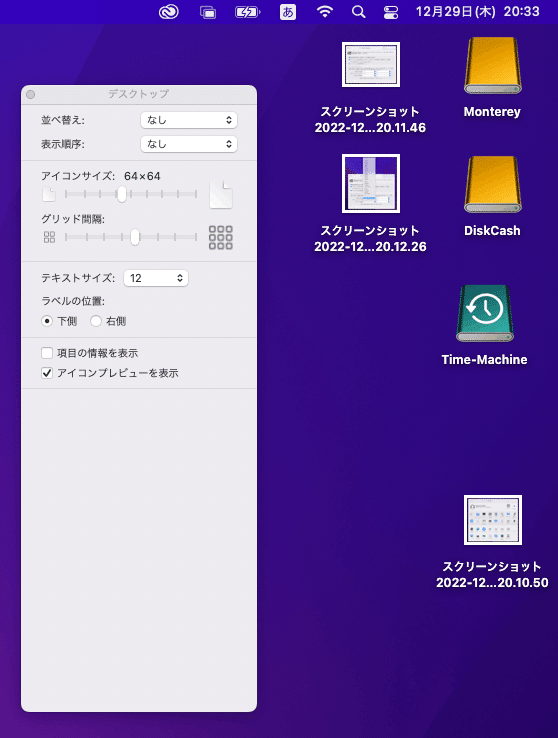Screen dimensions: 558x738
Task: Enable 項目の情報を表示 checkbox
Action: pyautogui.click(x=47, y=353)
